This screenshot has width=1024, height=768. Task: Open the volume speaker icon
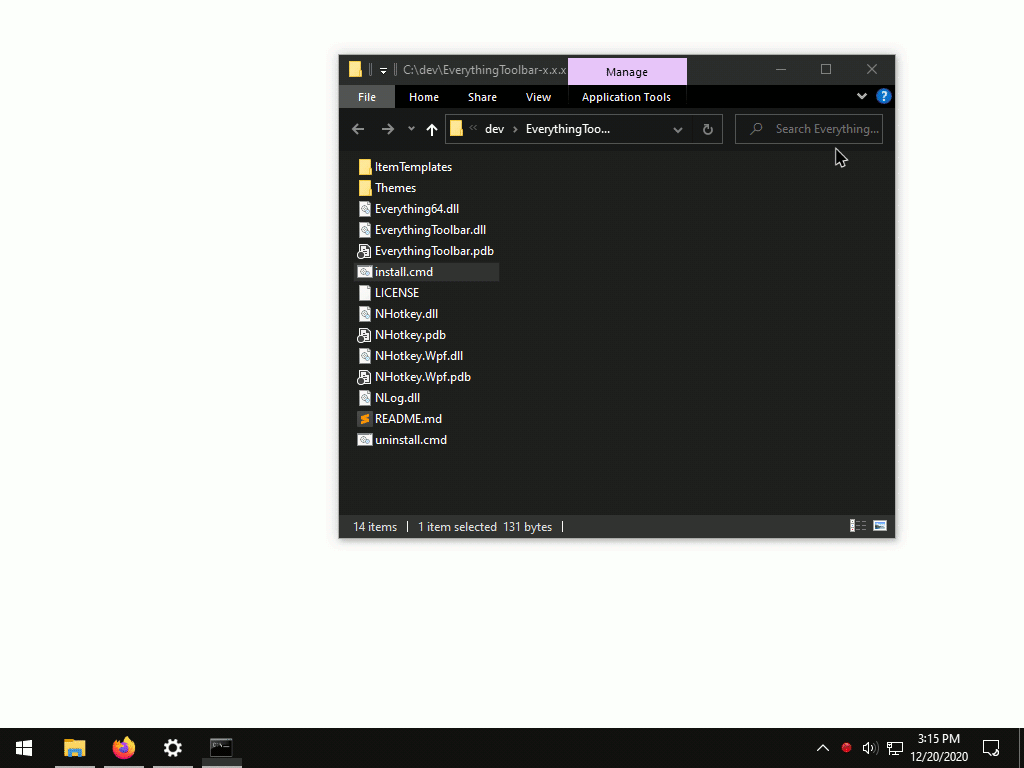tap(870, 748)
